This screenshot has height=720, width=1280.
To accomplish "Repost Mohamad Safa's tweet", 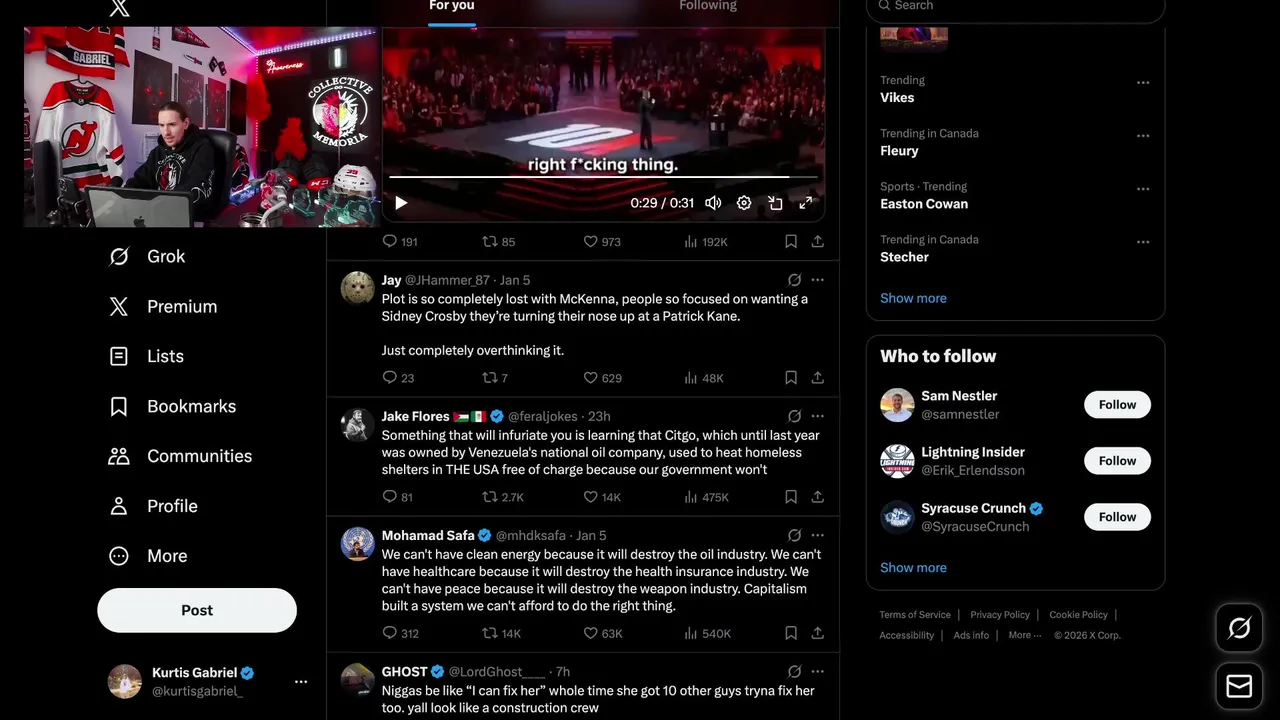I will (490, 633).
